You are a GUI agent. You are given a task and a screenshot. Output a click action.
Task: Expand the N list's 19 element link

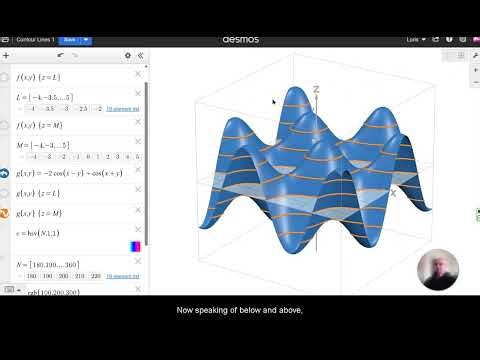pos(123,276)
